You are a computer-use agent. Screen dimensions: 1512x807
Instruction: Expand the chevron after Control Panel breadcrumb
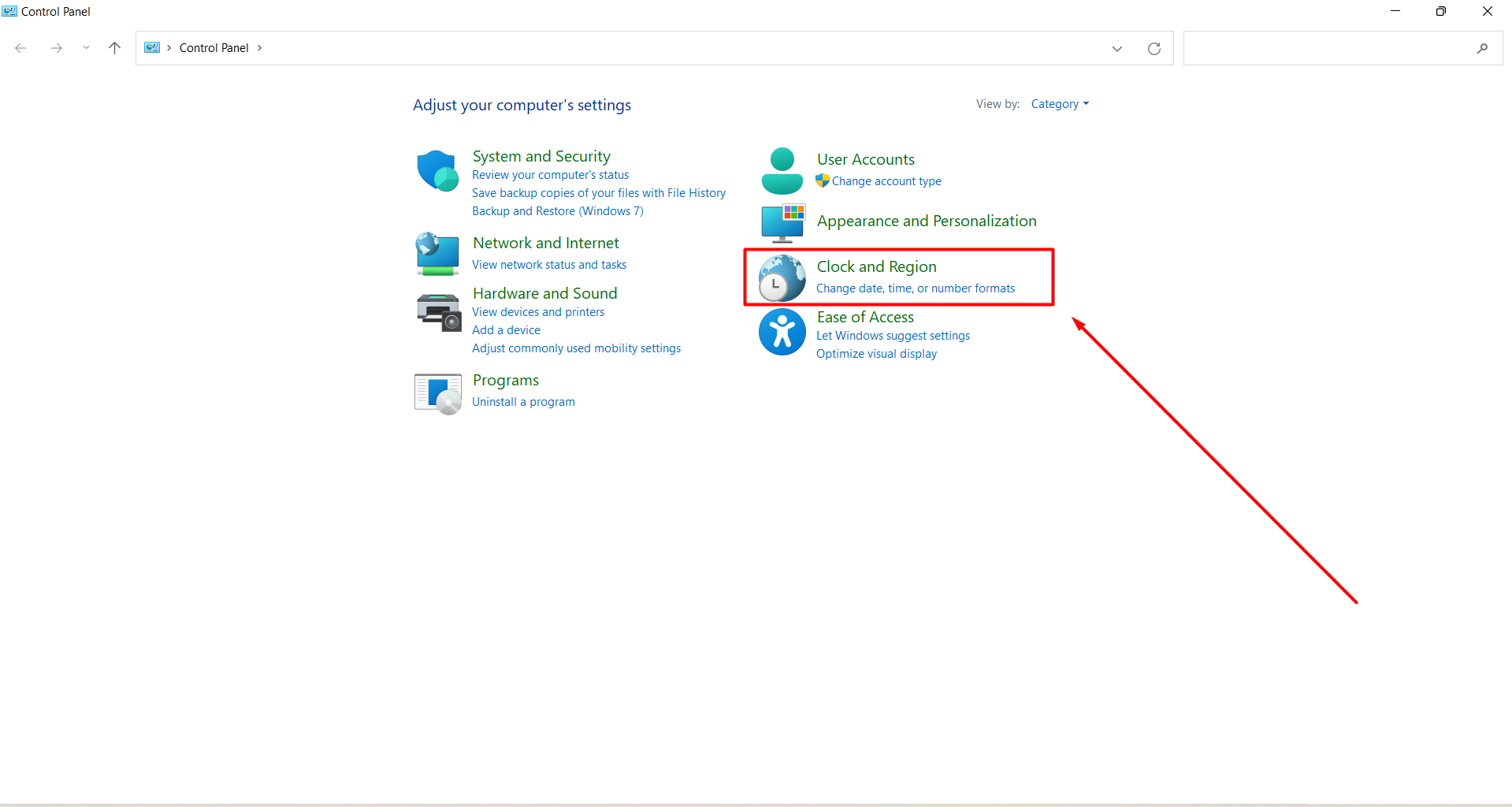click(259, 48)
